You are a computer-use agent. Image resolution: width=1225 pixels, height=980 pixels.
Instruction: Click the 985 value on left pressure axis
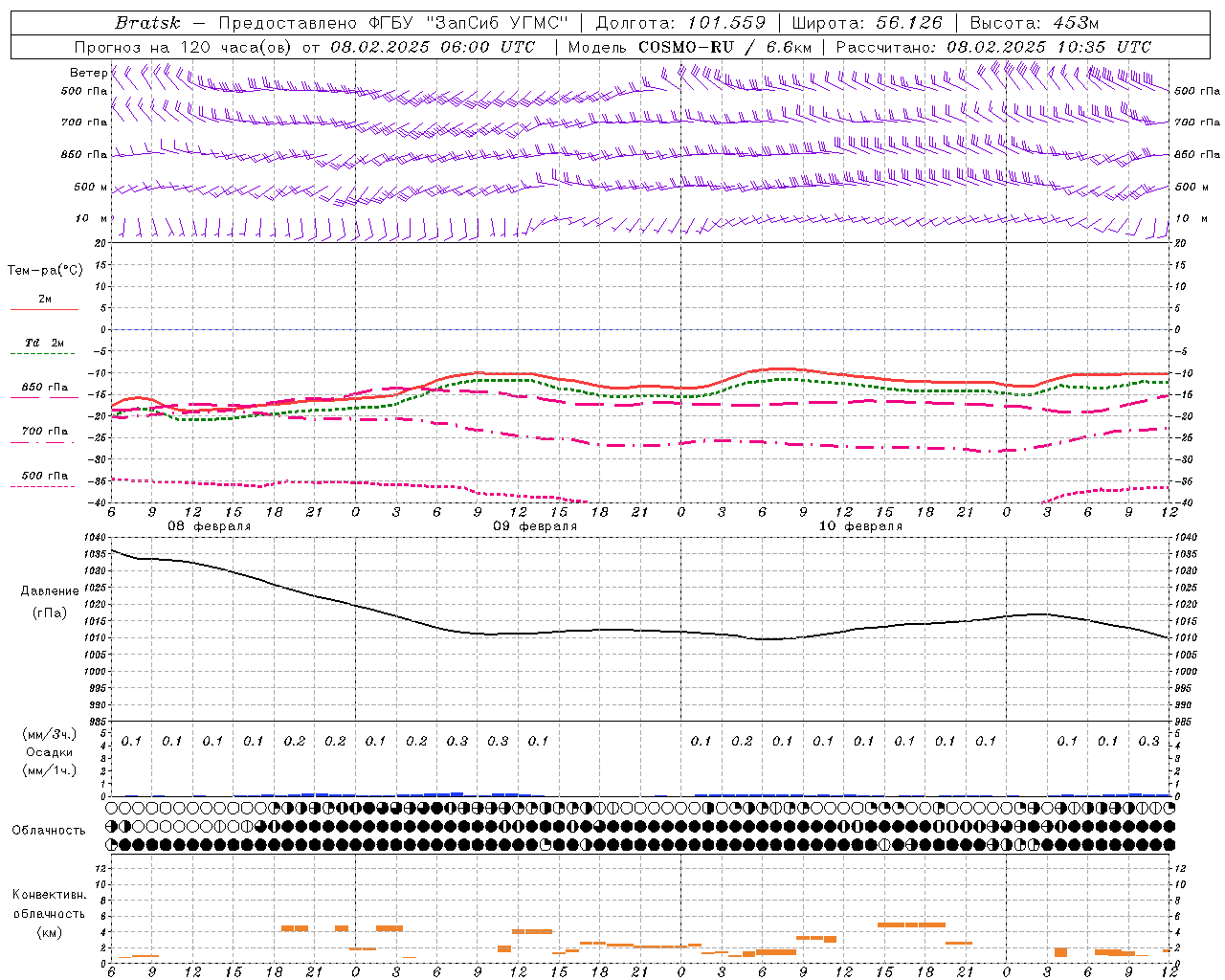96,722
